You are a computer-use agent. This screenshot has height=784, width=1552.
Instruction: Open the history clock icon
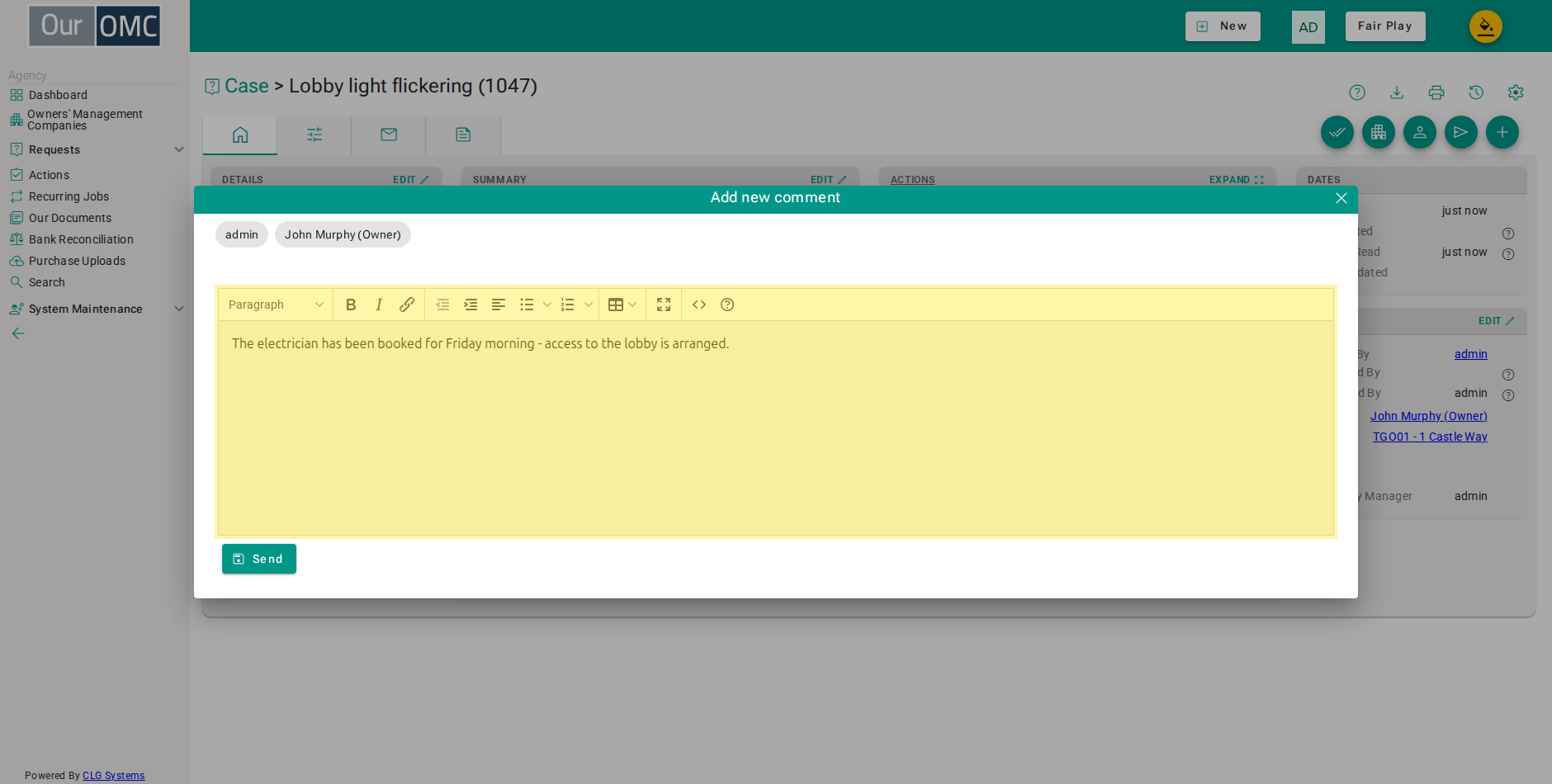1476,92
